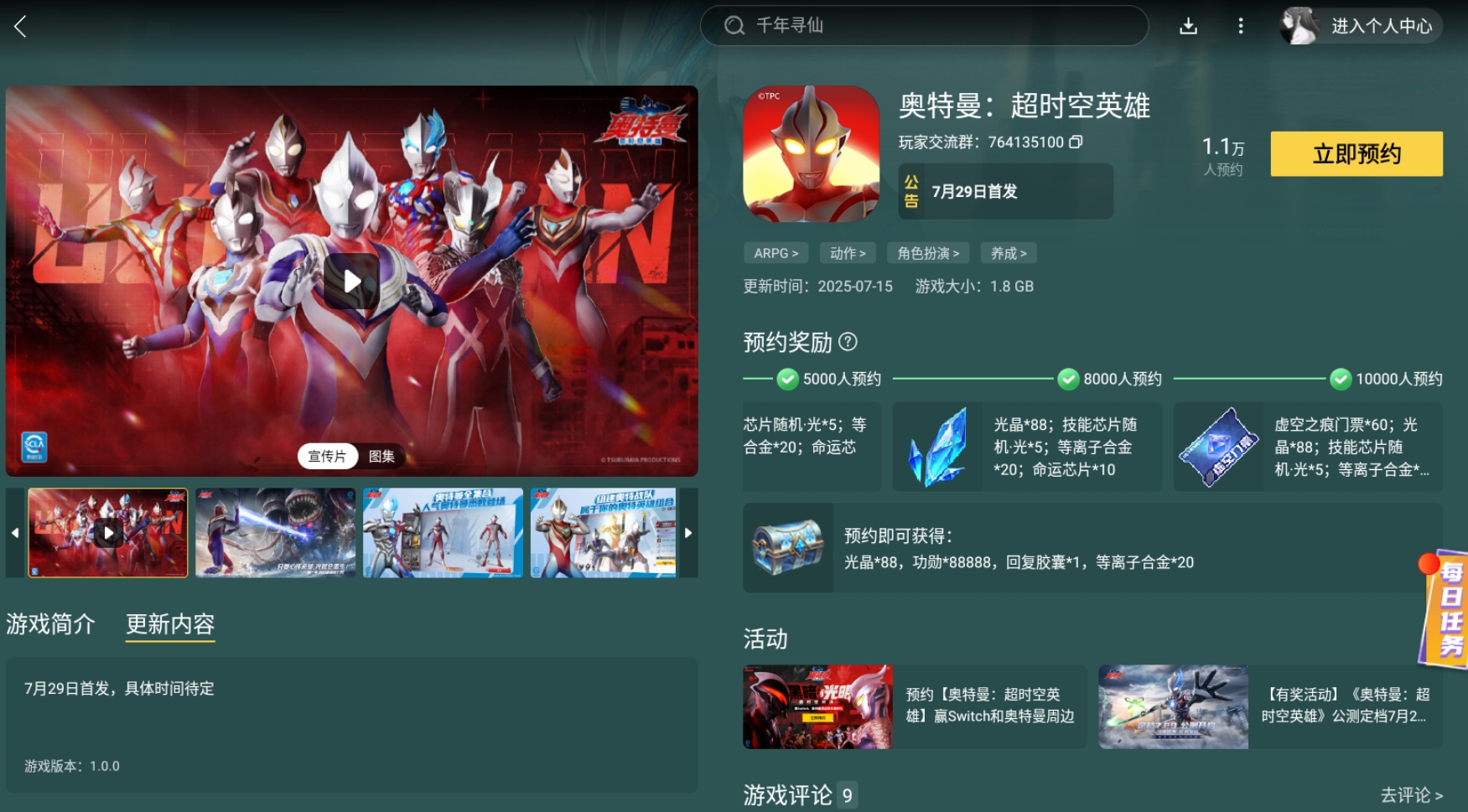Click the 玩家交流群: 764135100 text
The height and width of the screenshot is (812, 1468).
click(981, 142)
